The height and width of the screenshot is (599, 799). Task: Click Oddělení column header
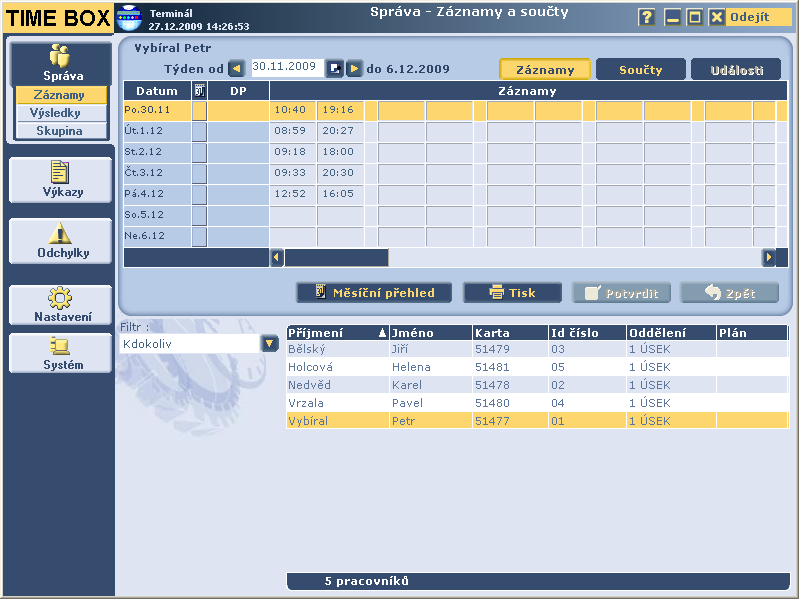(671, 333)
